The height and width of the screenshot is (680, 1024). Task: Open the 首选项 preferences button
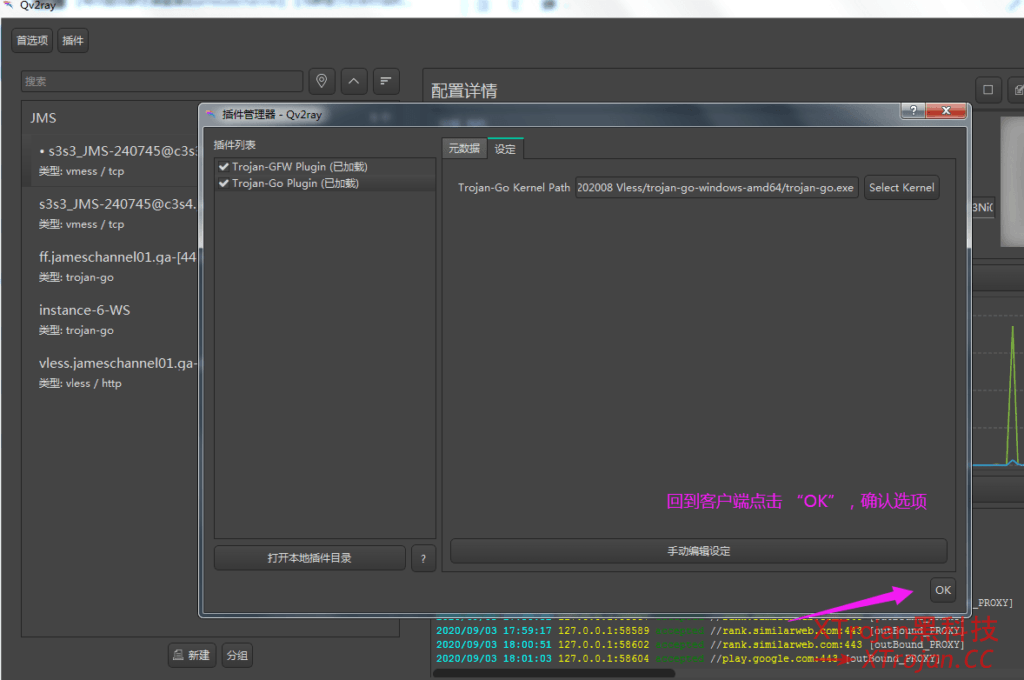[x=32, y=41]
